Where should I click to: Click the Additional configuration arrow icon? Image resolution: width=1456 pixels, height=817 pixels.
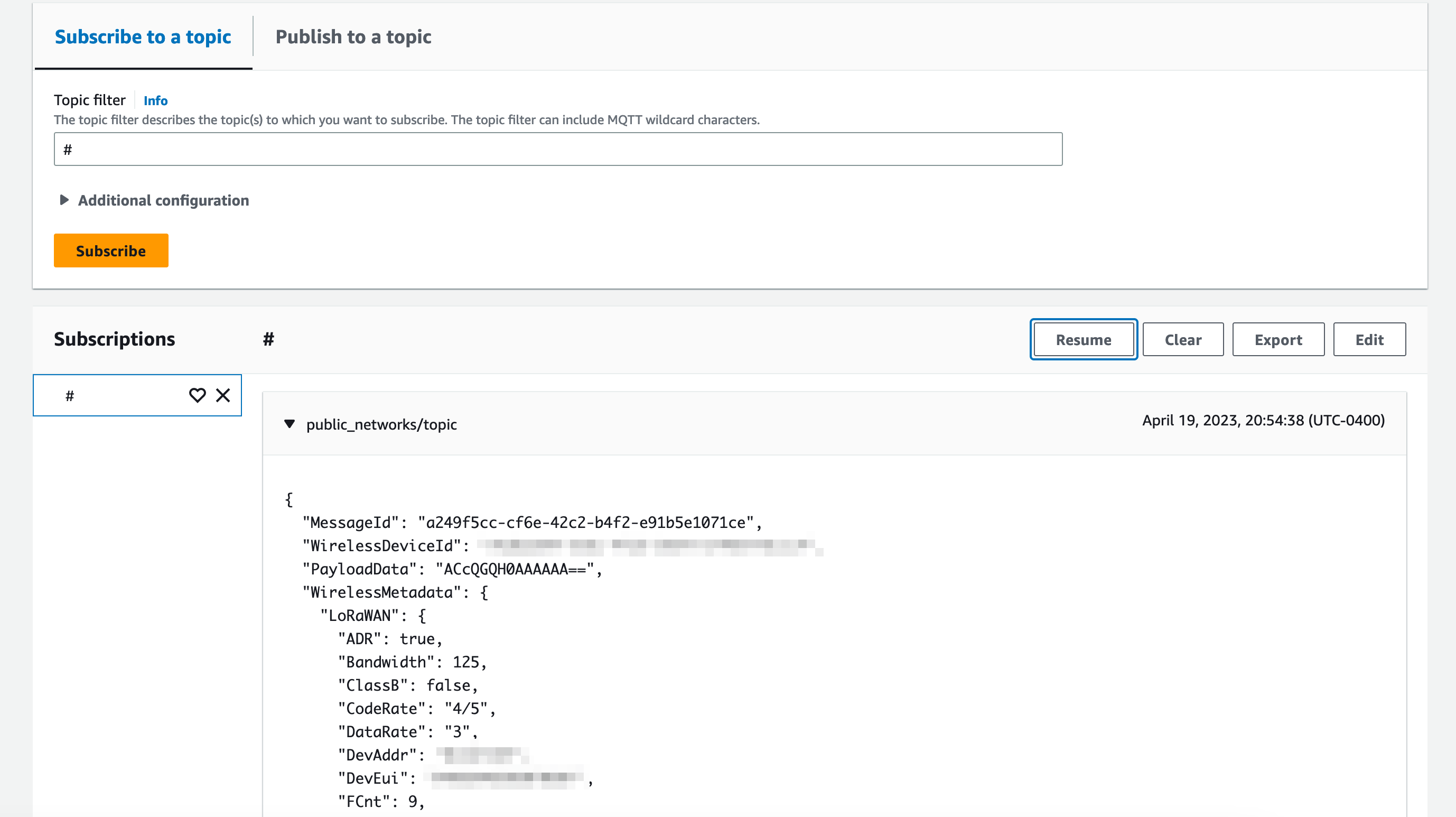point(64,200)
